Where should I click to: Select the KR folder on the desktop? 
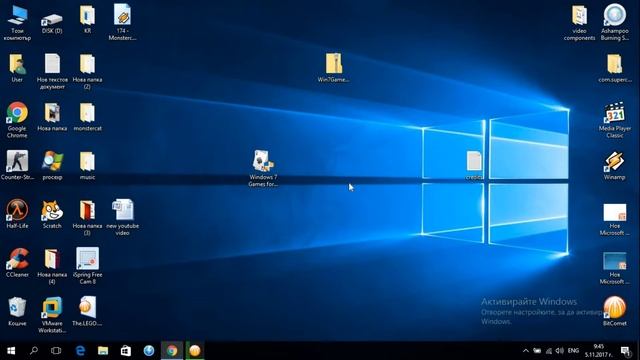click(87, 19)
